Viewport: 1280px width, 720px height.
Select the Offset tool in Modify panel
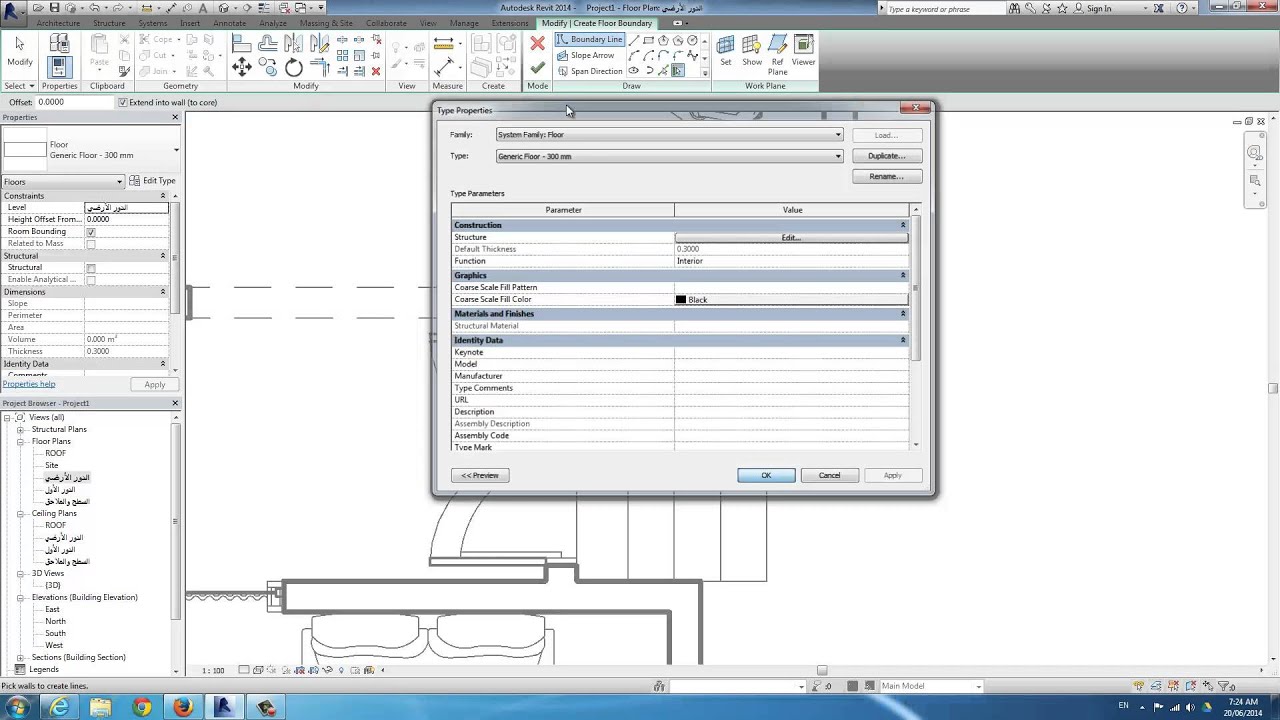(267, 43)
